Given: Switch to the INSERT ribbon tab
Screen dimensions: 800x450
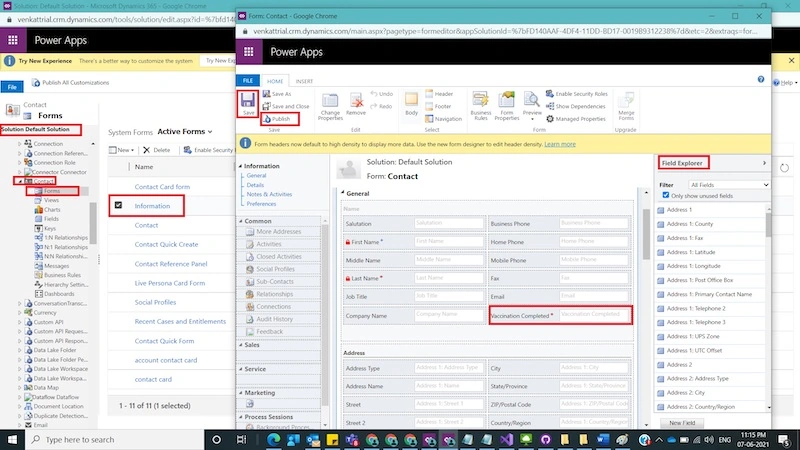Looking at the screenshot, I should pyautogui.click(x=304, y=81).
